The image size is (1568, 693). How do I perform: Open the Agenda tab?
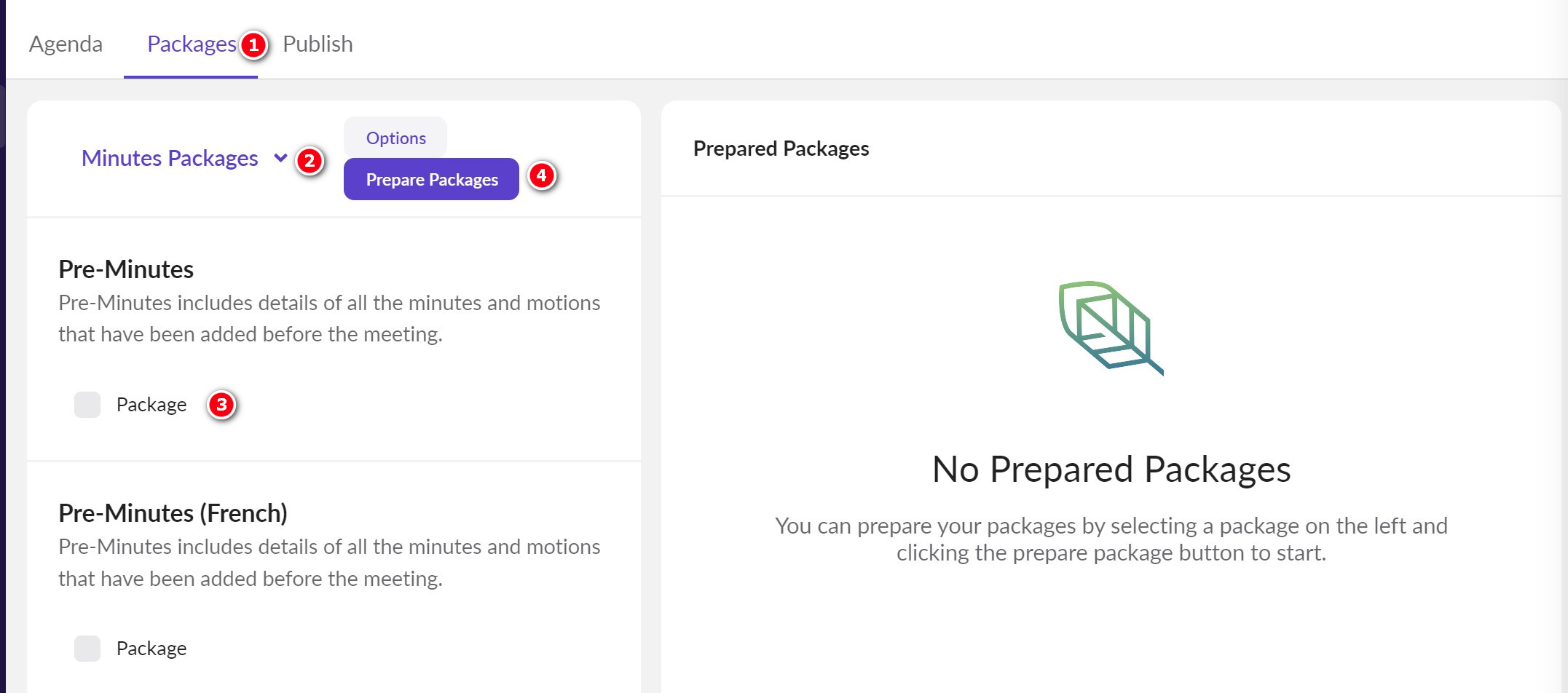pyautogui.click(x=66, y=44)
